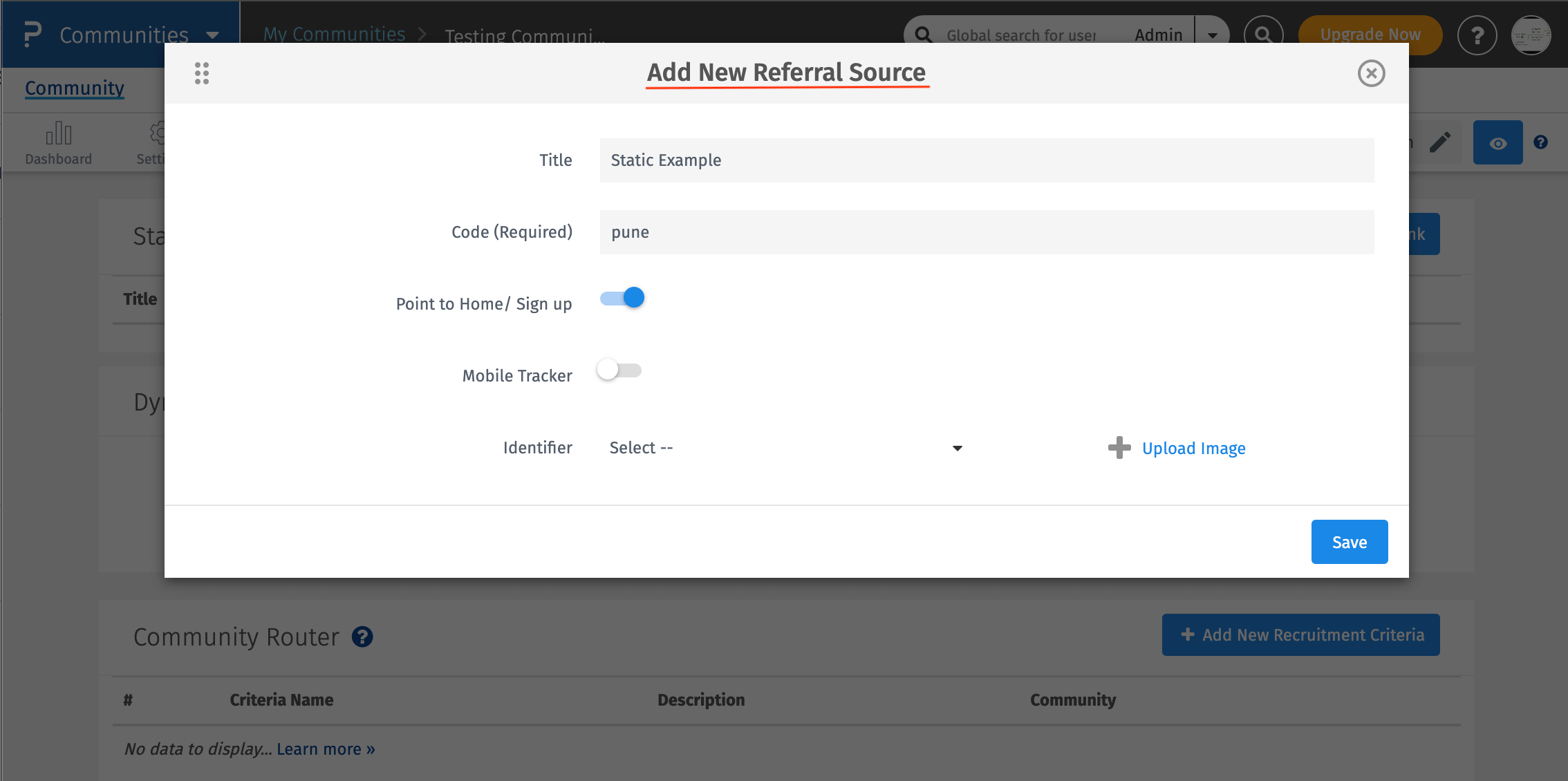Screen dimensions: 1568x781
Task: Expand the Admin search scope dropdown
Action: pos(1212,35)
